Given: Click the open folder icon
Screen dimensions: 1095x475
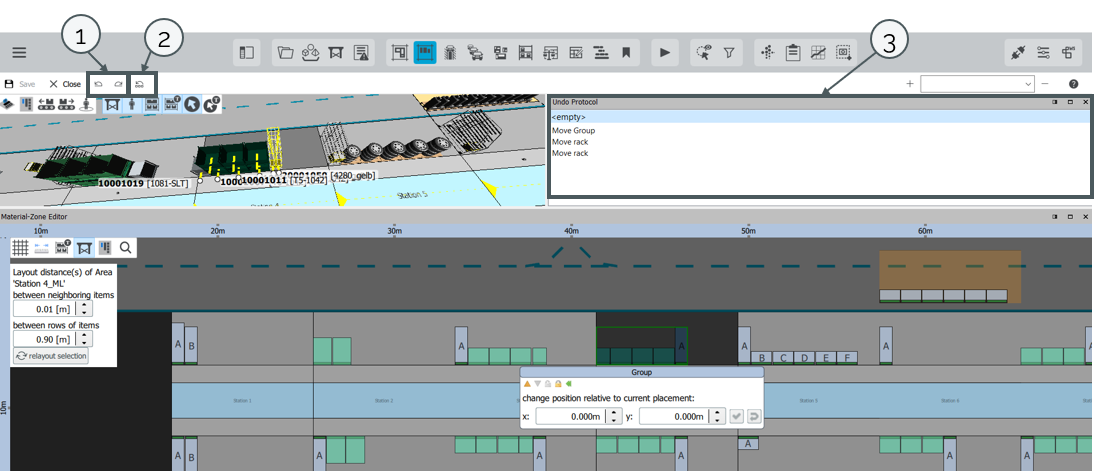Looking at the screenshot, I should [x=285, y=53].
